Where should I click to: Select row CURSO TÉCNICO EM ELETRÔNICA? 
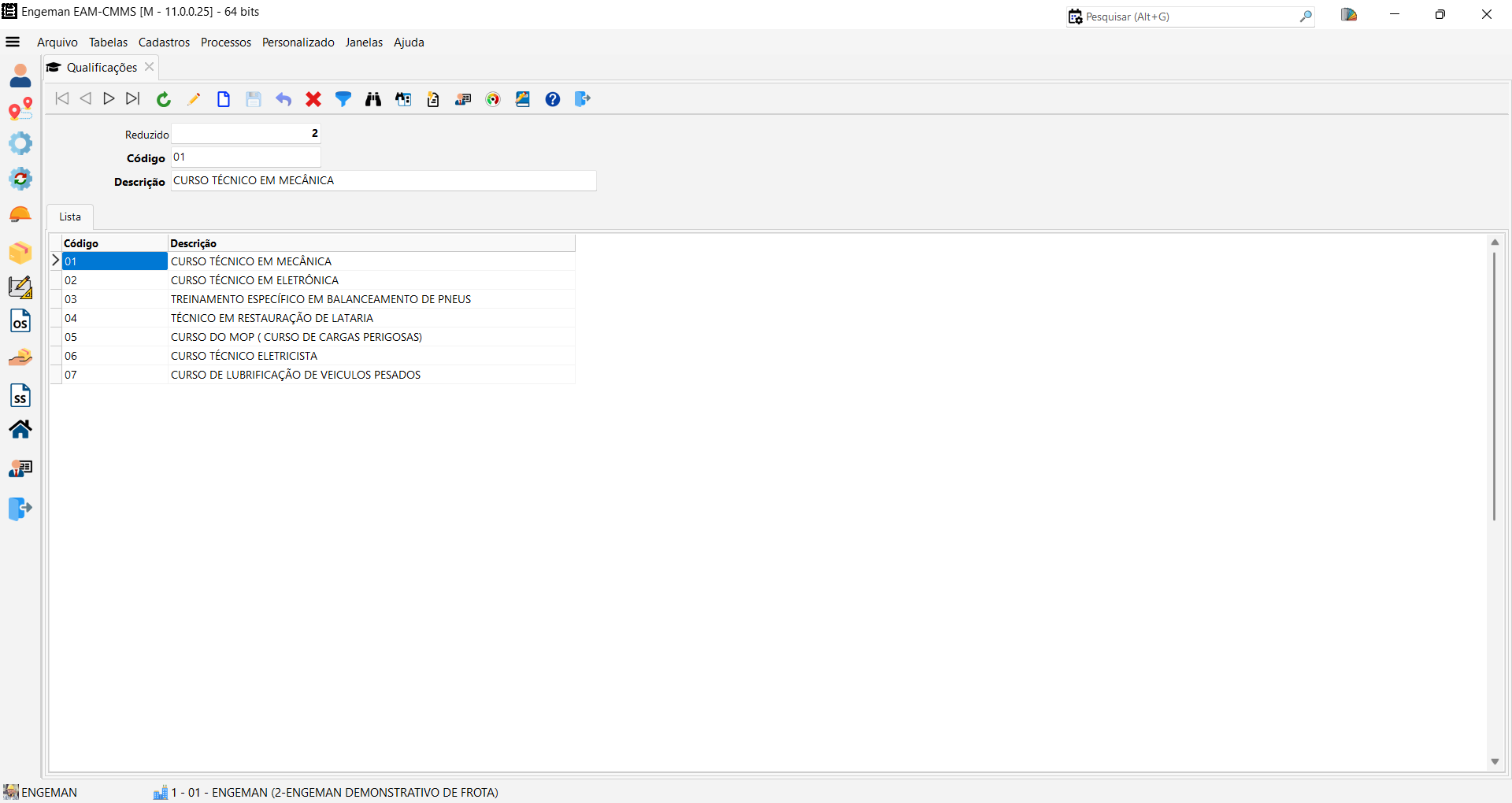(254, 280)
